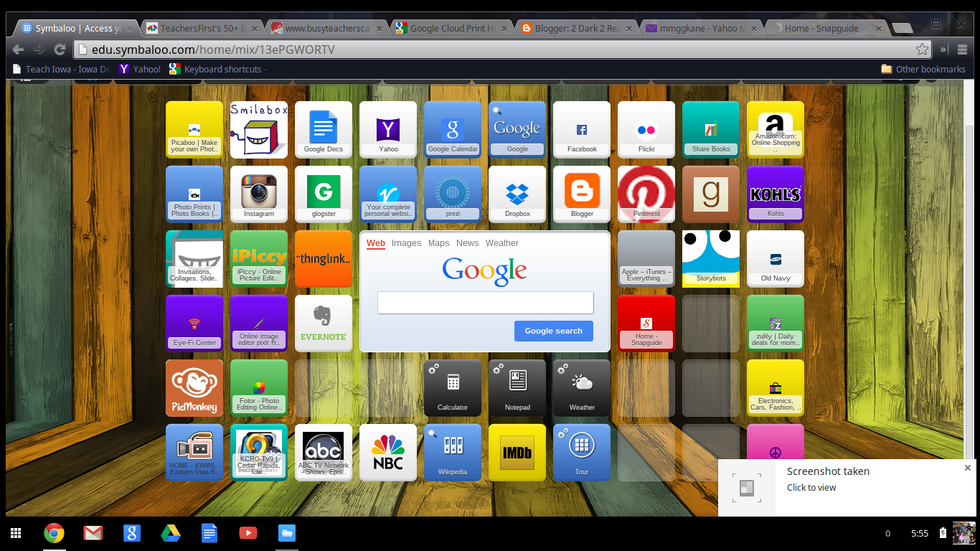Image resolution: width=980 pixels, height=551 pixels.
Task: Launch the Calculator widget tile
Action: click(x=452, y=388)
